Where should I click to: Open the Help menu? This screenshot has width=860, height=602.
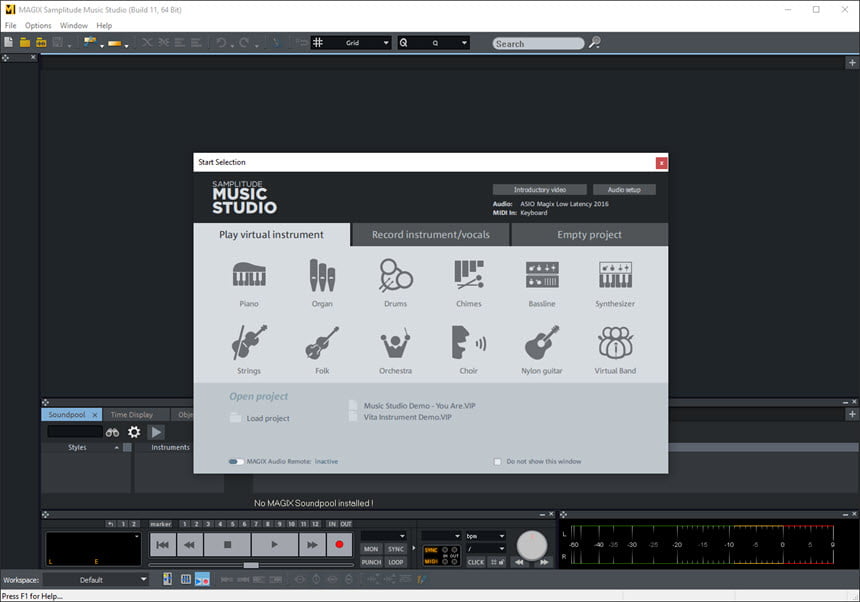(x=104, y=25)
